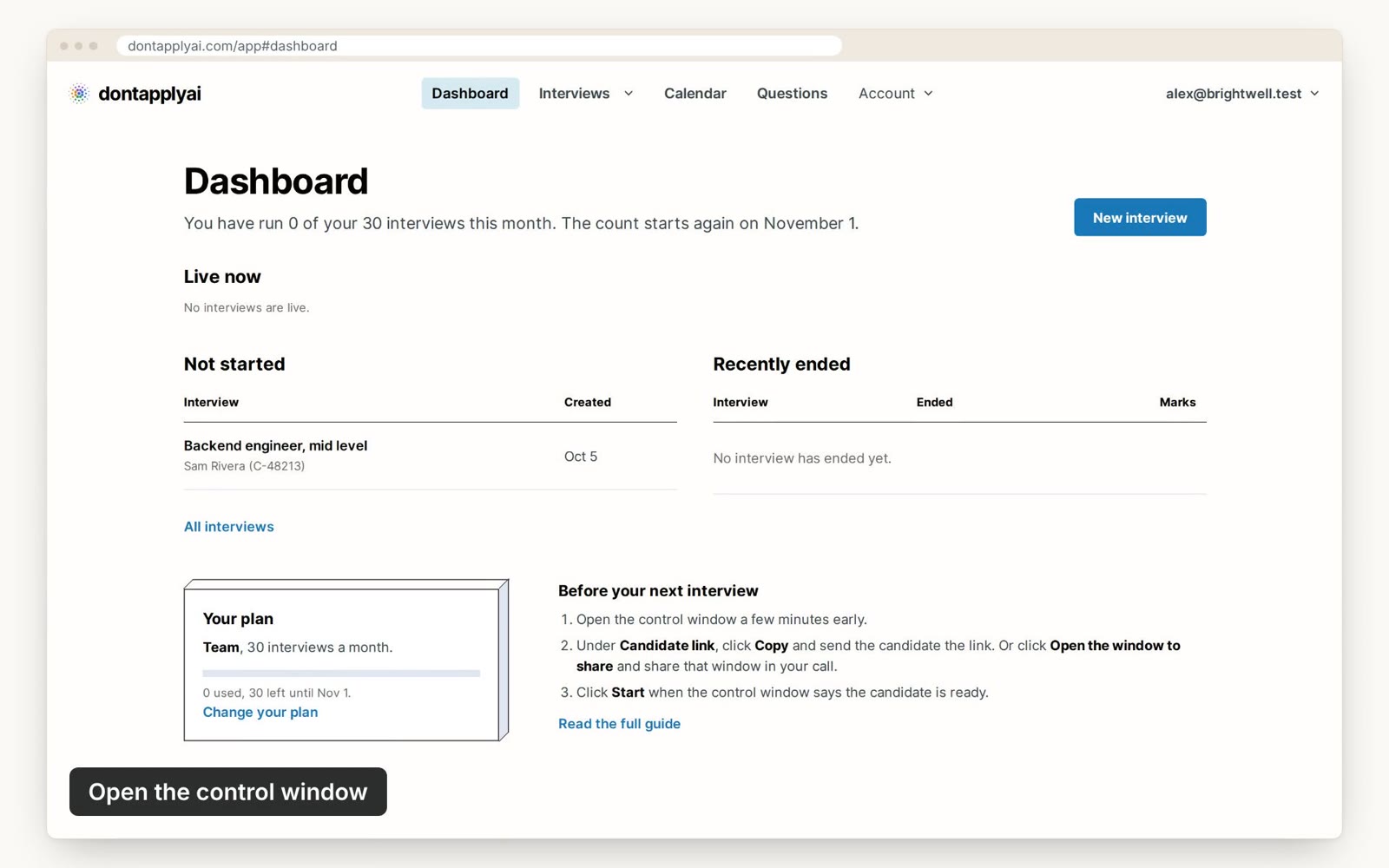This screenshot has height=868, width=1389.
Task: Click the Interviews menu label
Action: 574,94
